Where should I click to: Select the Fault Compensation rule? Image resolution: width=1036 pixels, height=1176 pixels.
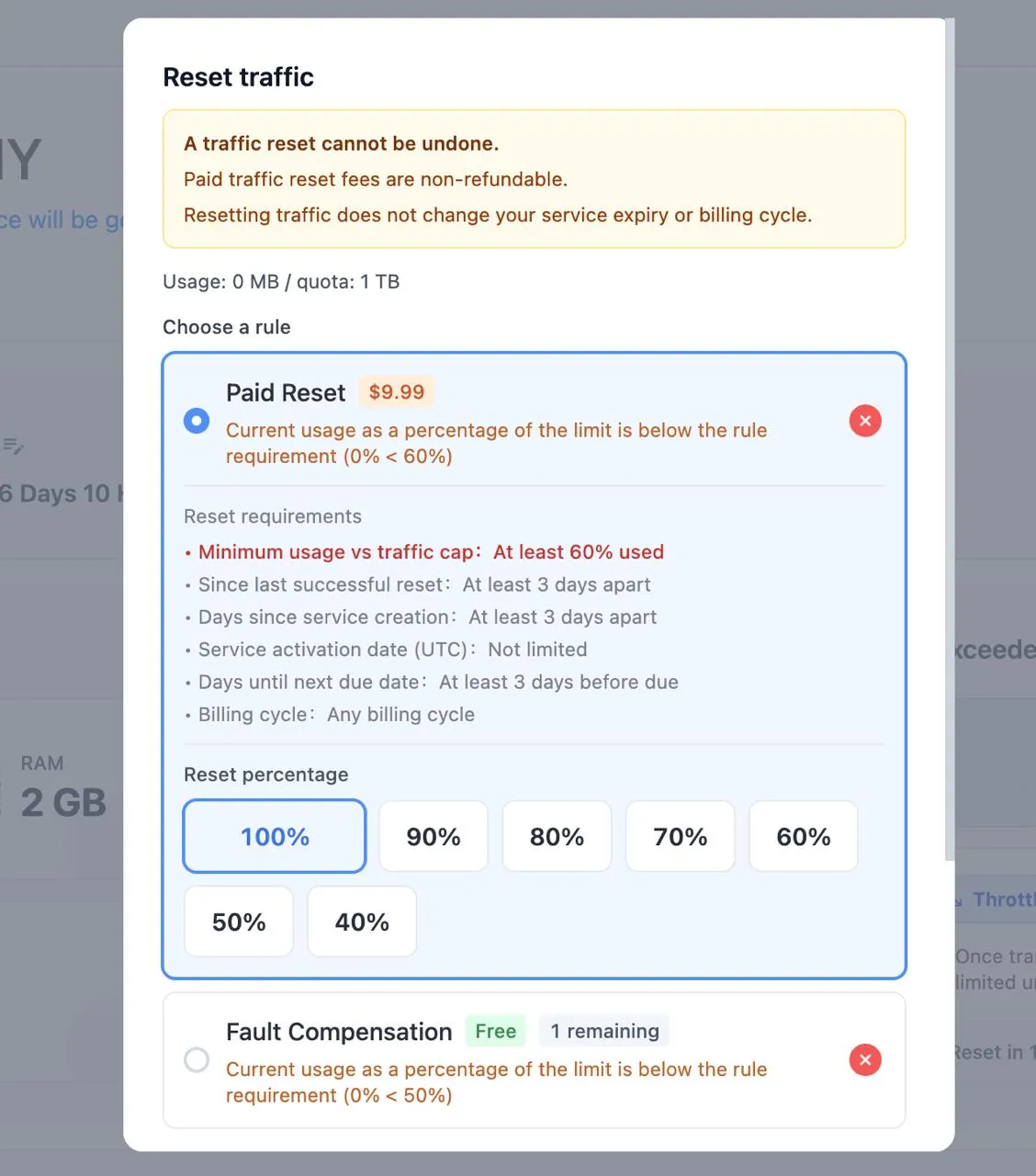[196, 1059]
